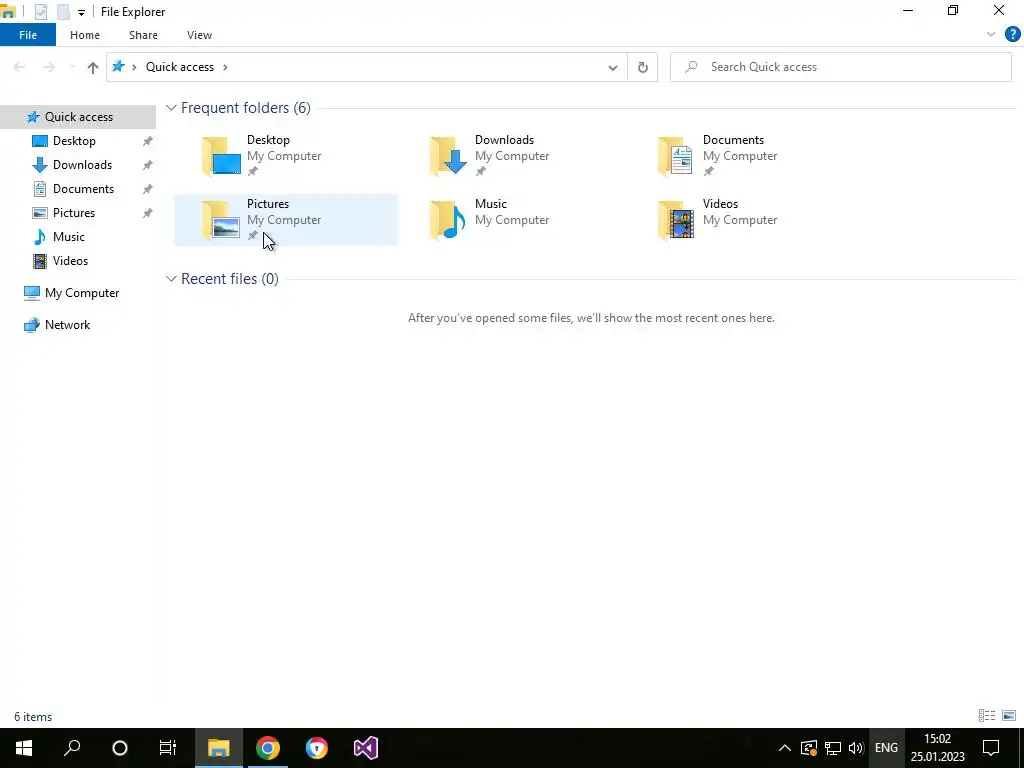
Task: Select Network in navigation pane
Action: (67, 325)
